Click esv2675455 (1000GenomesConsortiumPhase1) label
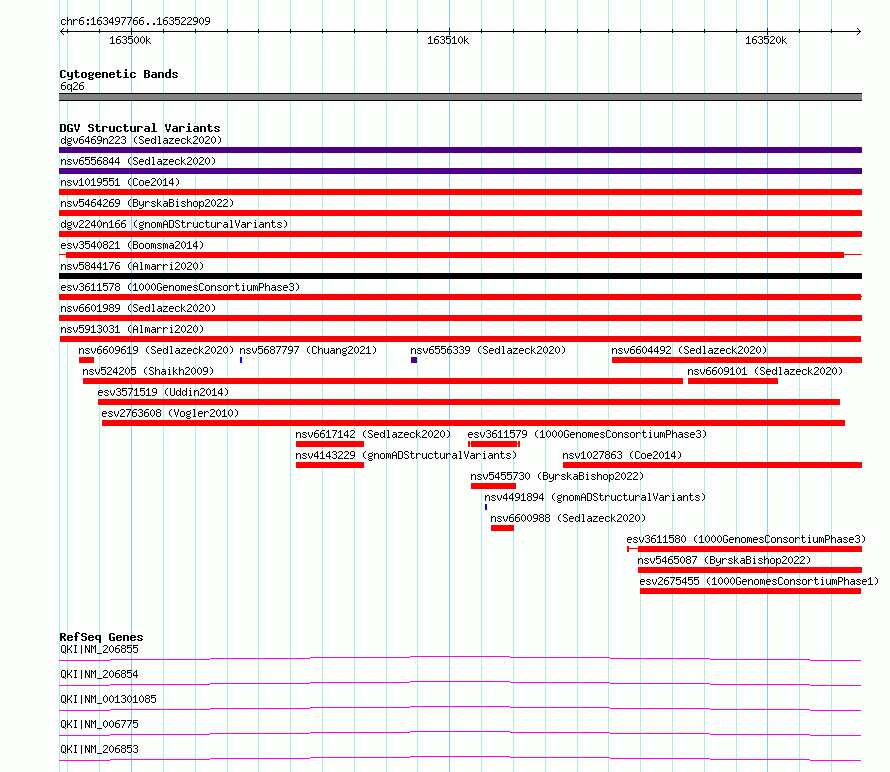The image size is (890, 772). click(759, 581)
